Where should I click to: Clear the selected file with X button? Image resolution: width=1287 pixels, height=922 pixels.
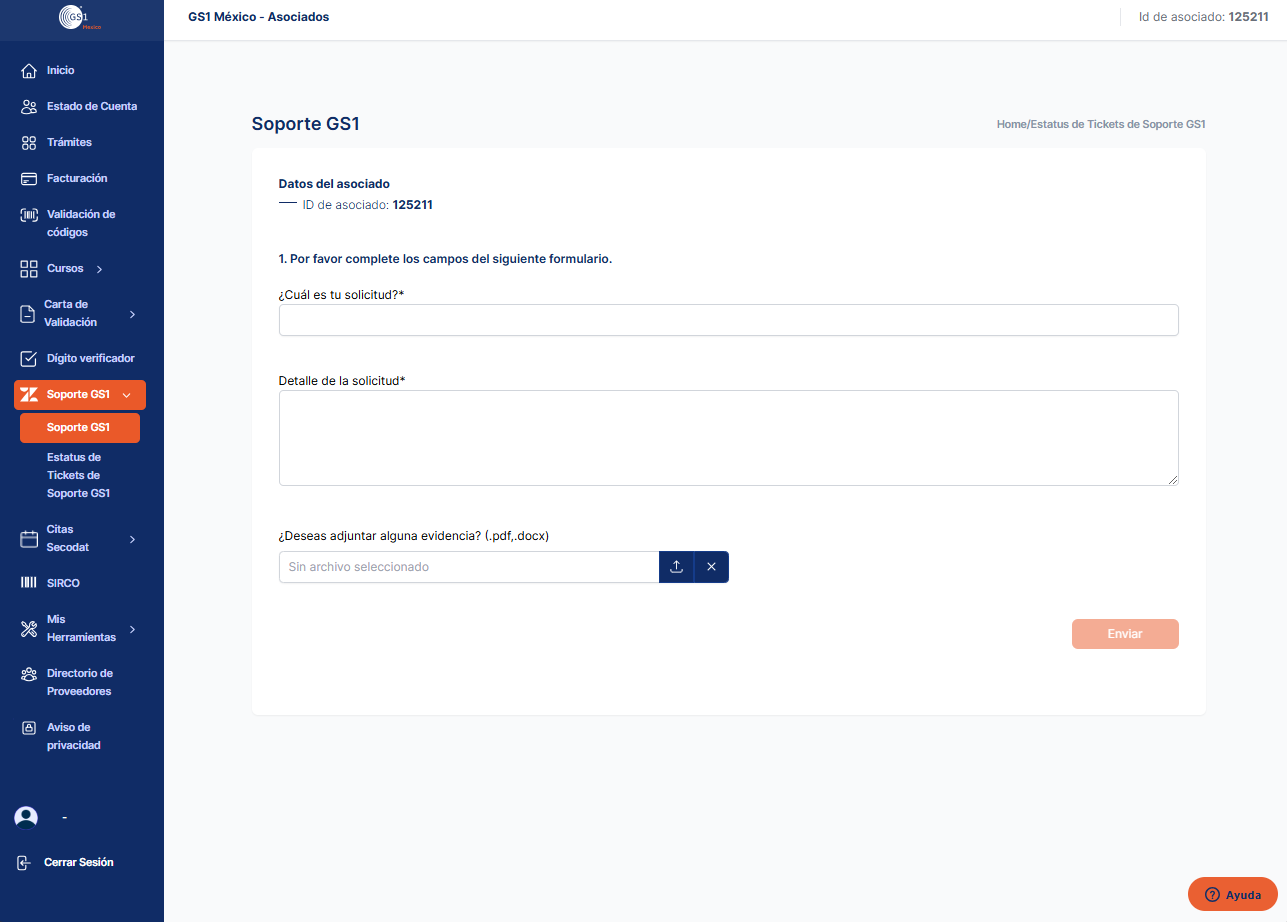pos(711,567)
